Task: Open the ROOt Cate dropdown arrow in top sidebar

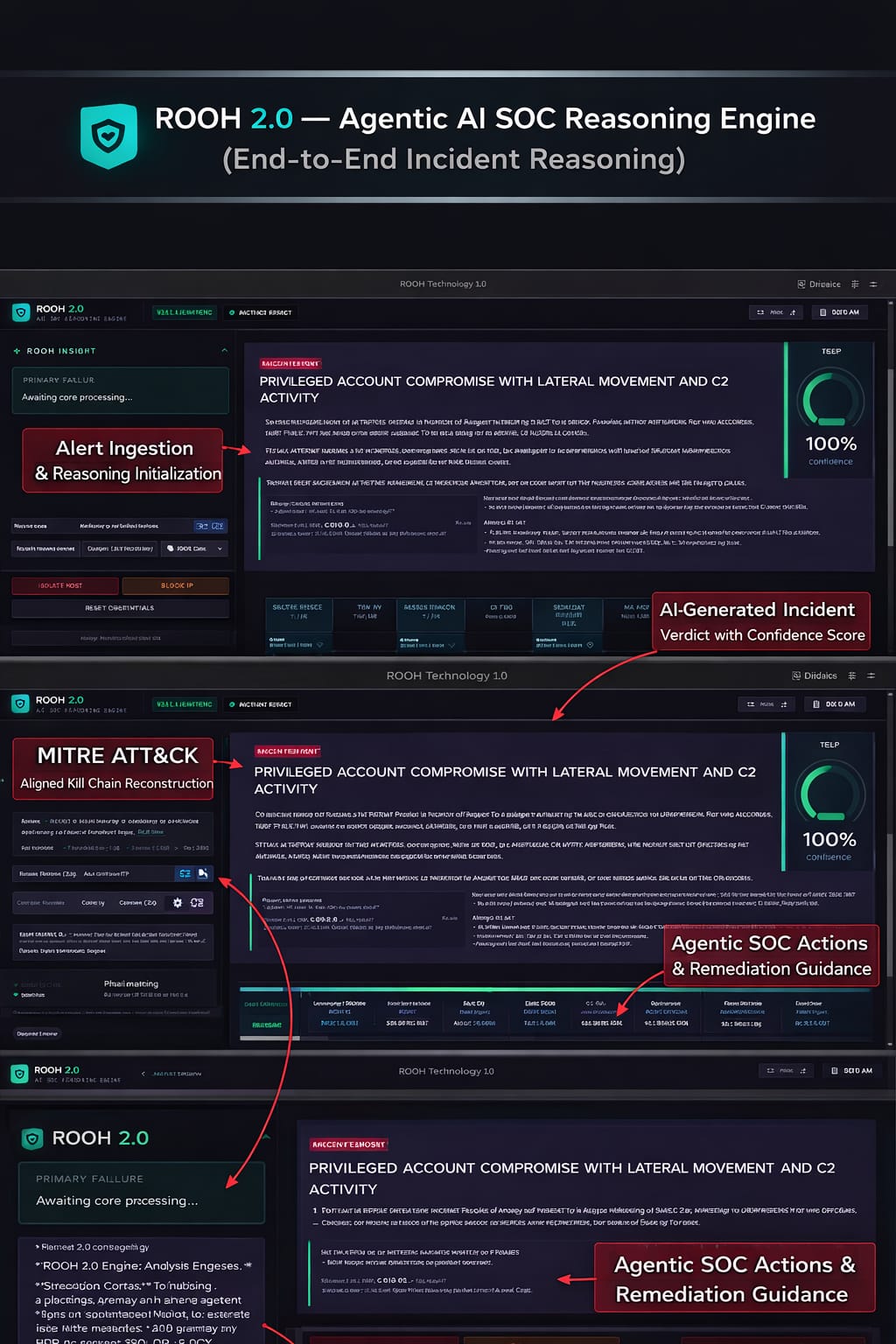Action: tap(220, 549)
